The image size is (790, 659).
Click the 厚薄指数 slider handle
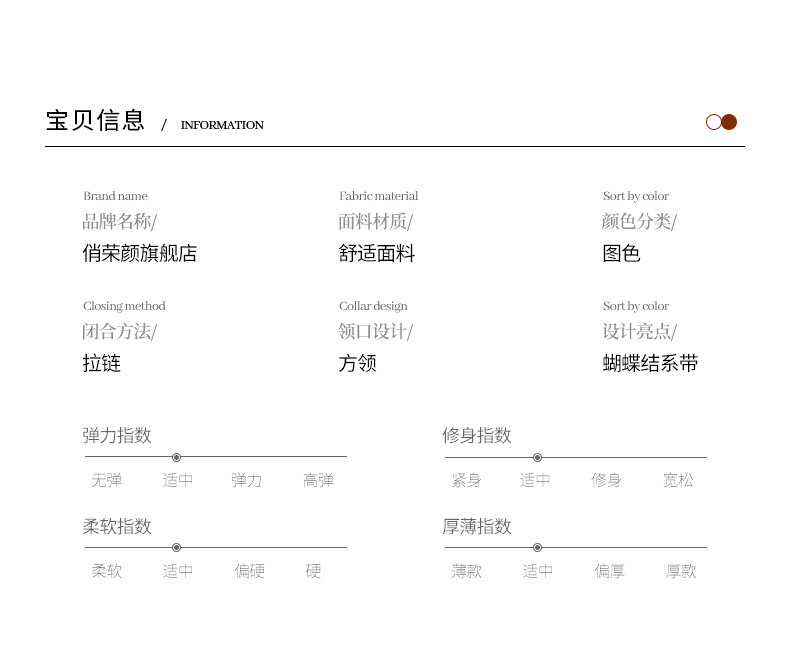pyautogui.click(x=538, y=548)
